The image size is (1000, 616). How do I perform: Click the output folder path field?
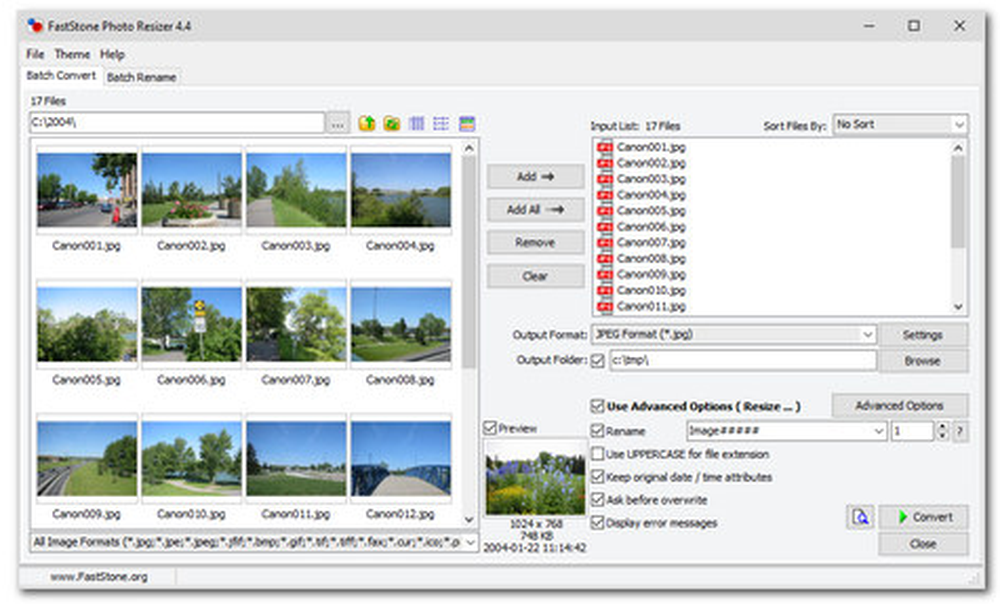coord(743,360)
